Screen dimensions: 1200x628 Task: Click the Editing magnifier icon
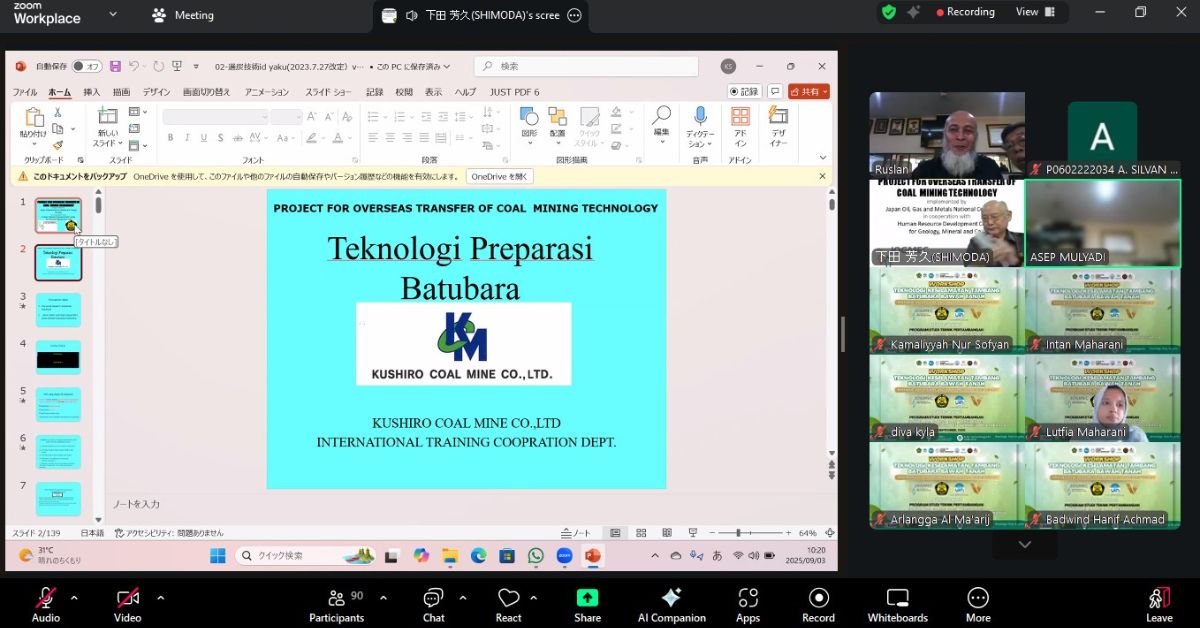(661, 115)
